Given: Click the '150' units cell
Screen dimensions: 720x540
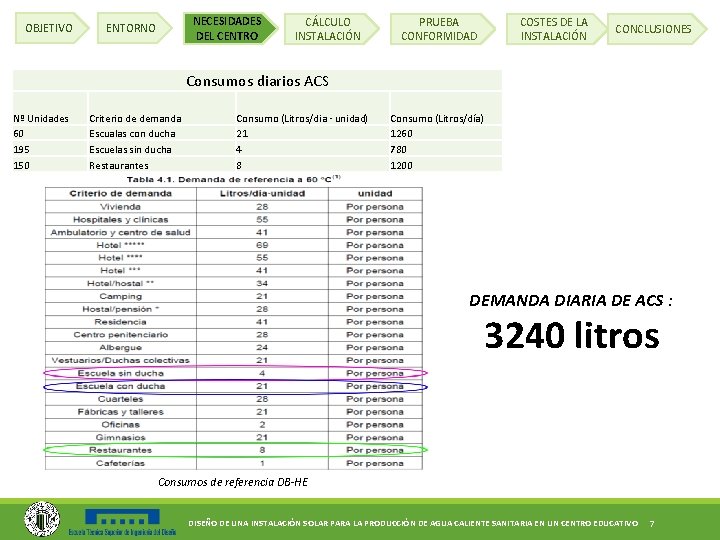Looking at the screenshot, I should pos(21,165).
